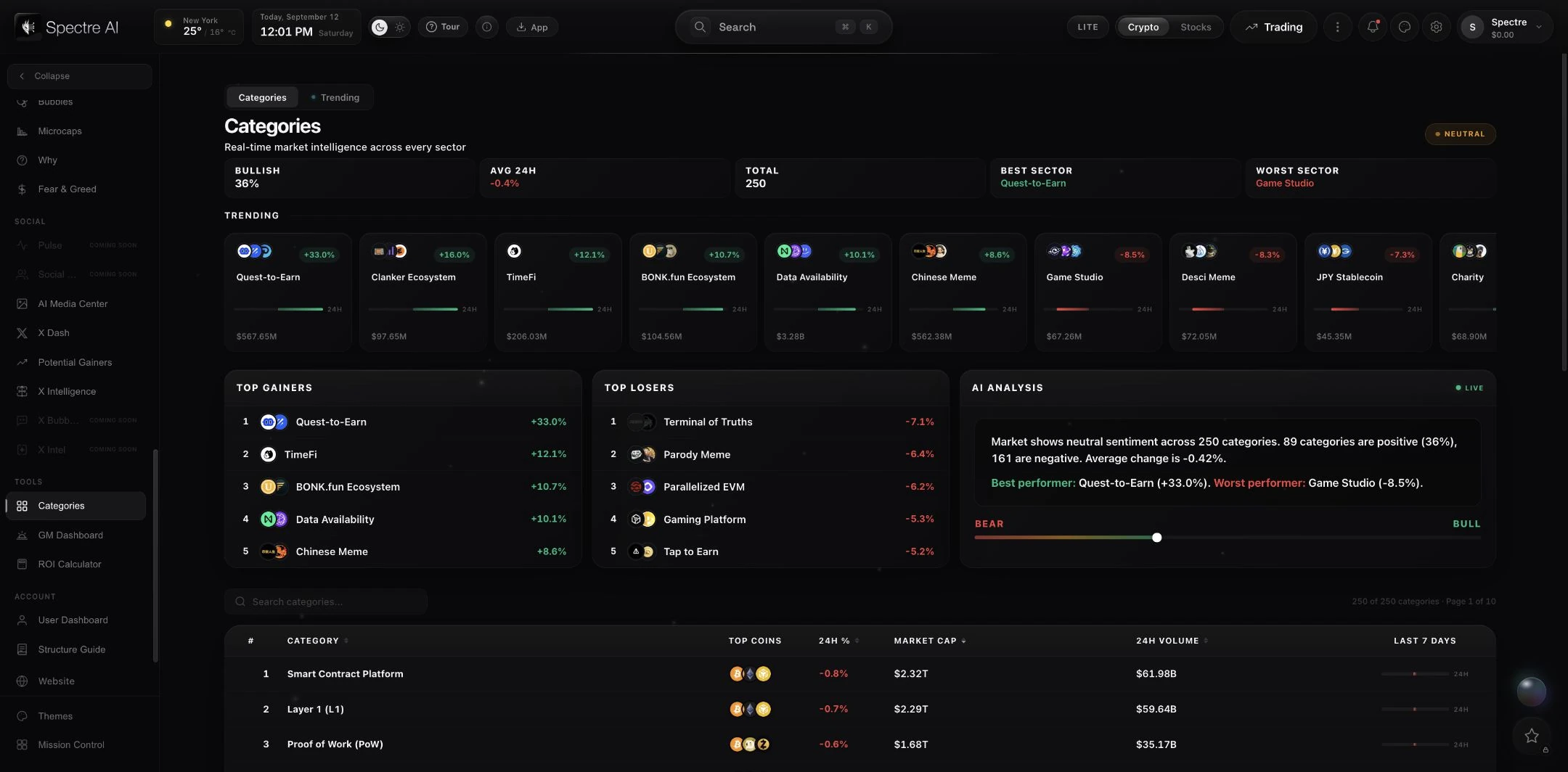Click the sun weather icon
The image size is (1568, 772).
point(168,24)
